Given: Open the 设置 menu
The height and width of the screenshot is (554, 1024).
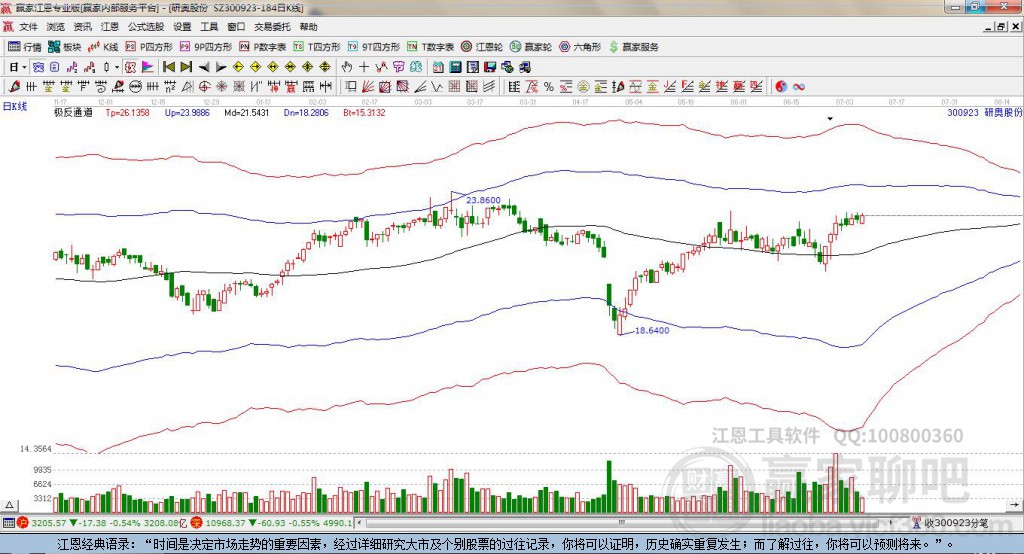Looking at the screenshot, I should pyautogui.click(x=182, y=27).
